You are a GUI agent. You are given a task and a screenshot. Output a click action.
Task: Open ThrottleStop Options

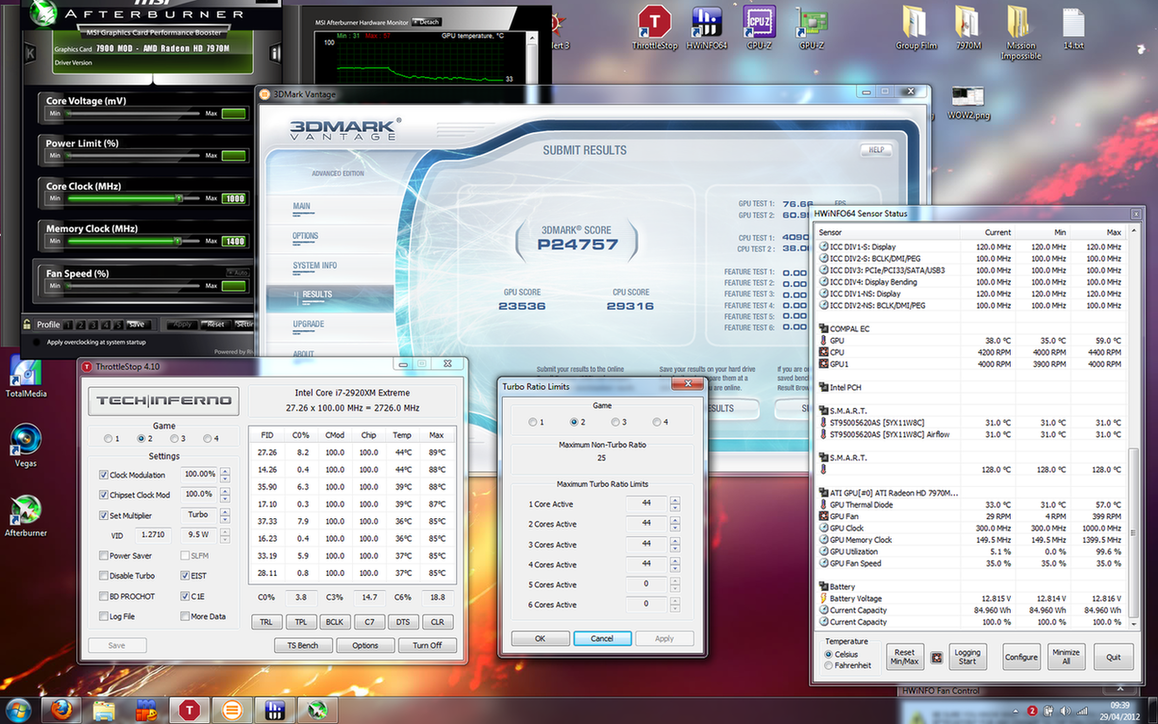click(365, 646)
